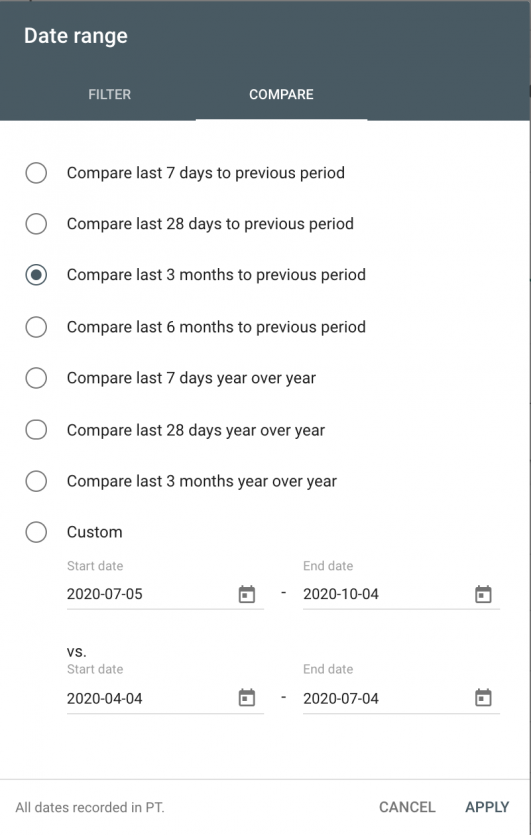Choose Compare last 7 days year over year

click(x=36, y=378)
